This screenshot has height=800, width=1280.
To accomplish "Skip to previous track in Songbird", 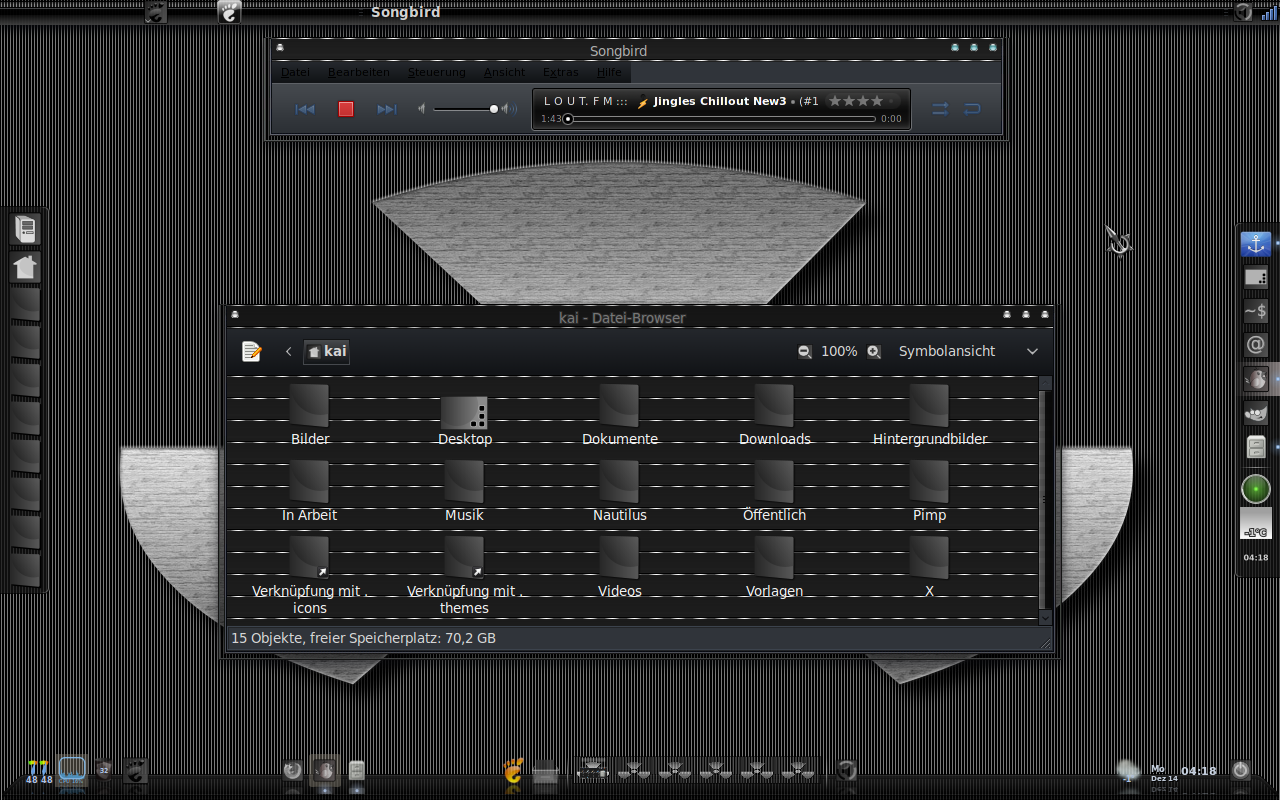I will [306, 109].
